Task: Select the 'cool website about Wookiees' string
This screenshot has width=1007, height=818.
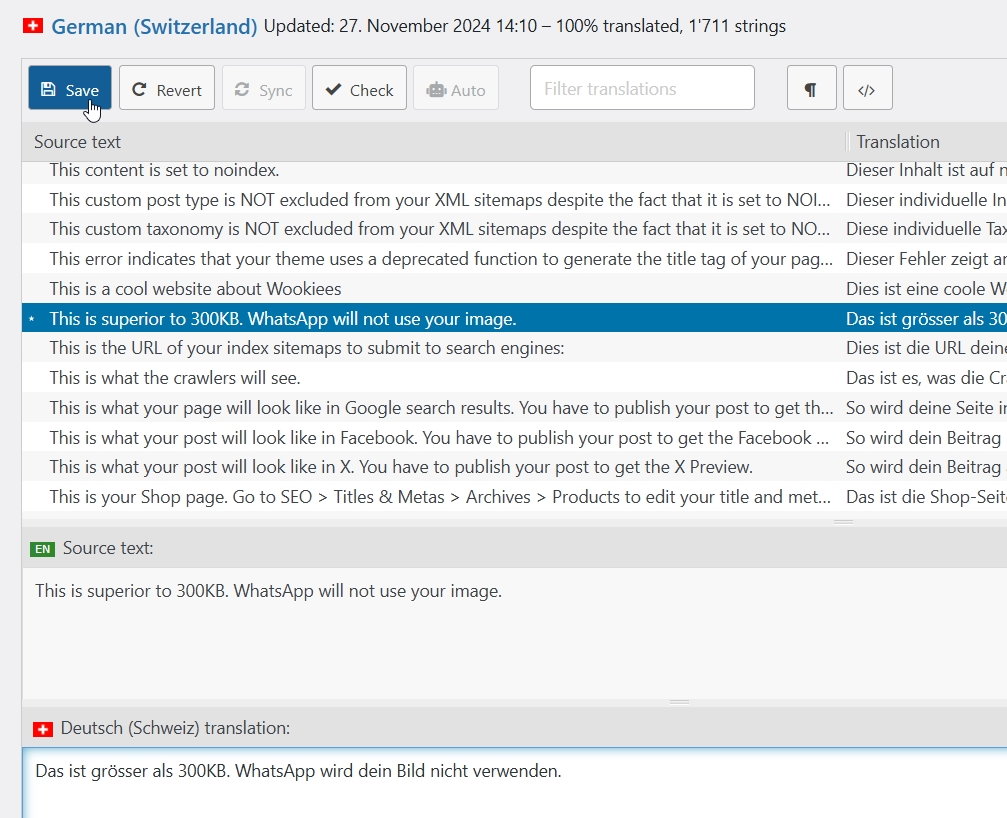Action: [195, 289]
